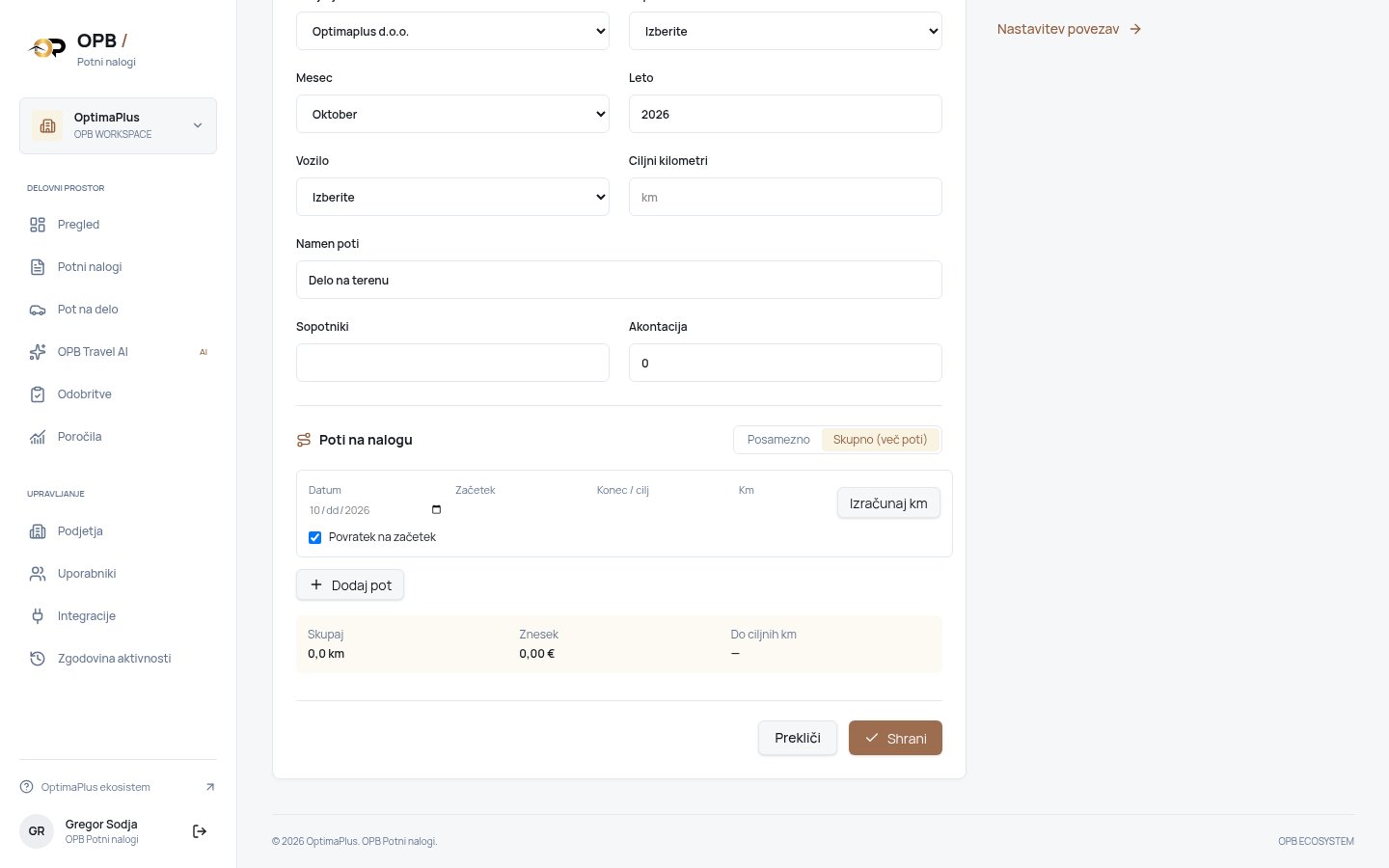The image size is (1389, 868).
Task: Click the OPB Travel AI sparkle icon
Action: pyautogui.click(x=38, y=352)
